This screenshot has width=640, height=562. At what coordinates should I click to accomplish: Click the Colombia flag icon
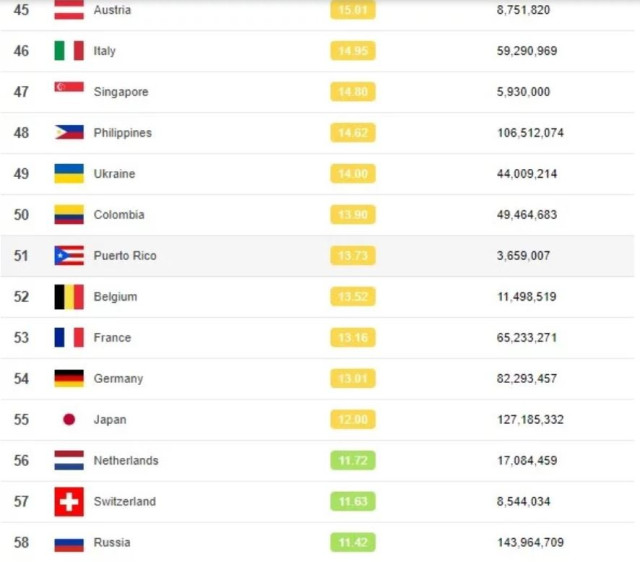point(69,215)
